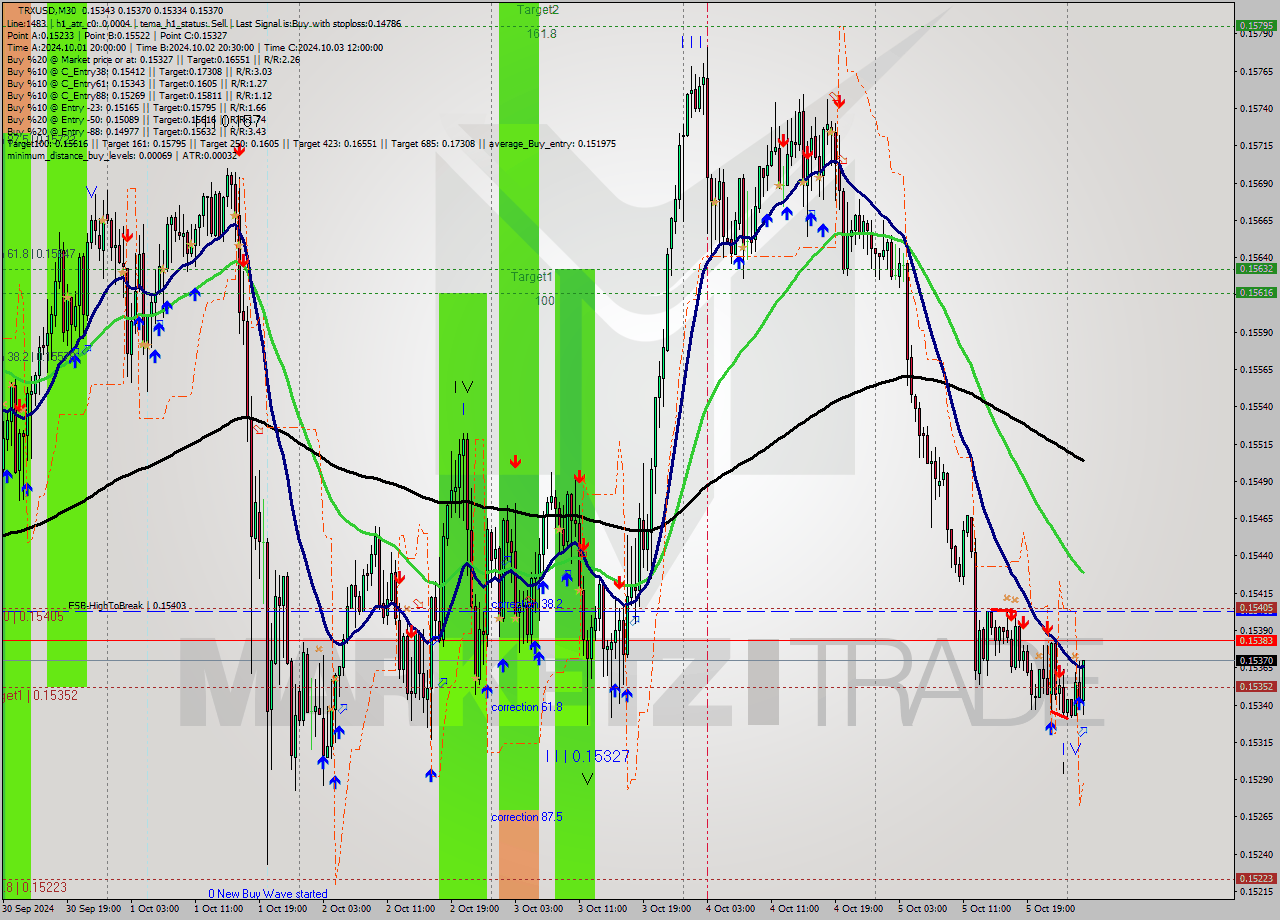This screenshot has width=1280, height=920.
Task: Click the '4 Oct 11:00' time label
Action: tap(797, 909)
